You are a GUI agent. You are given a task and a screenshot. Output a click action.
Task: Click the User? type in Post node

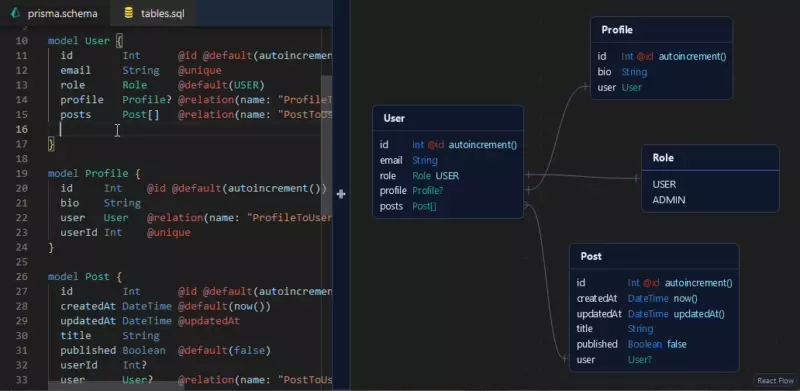click(x=640, y=360)
